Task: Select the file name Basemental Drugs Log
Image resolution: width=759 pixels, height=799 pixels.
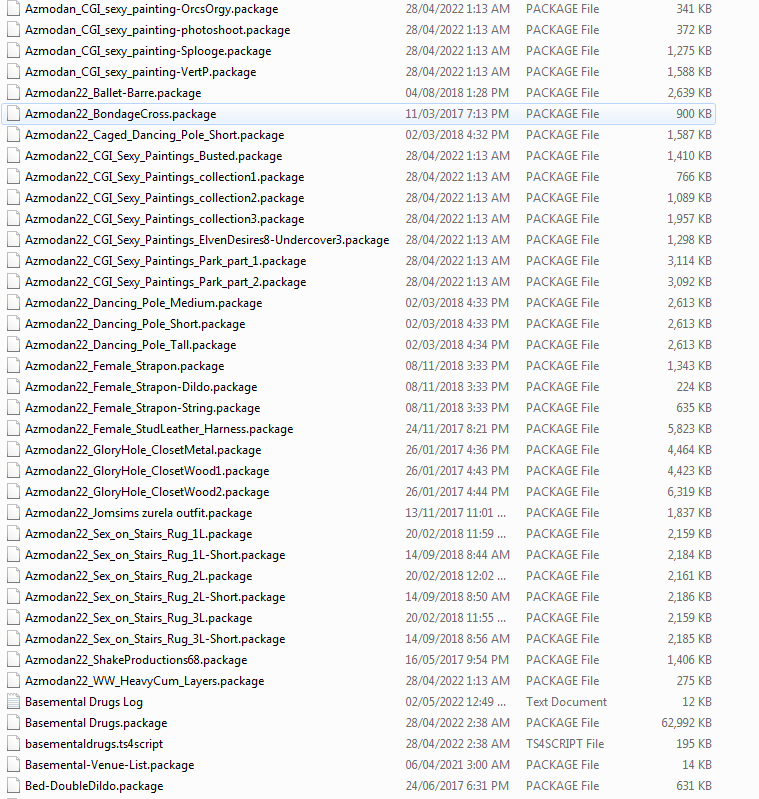Action: (84, 702)
